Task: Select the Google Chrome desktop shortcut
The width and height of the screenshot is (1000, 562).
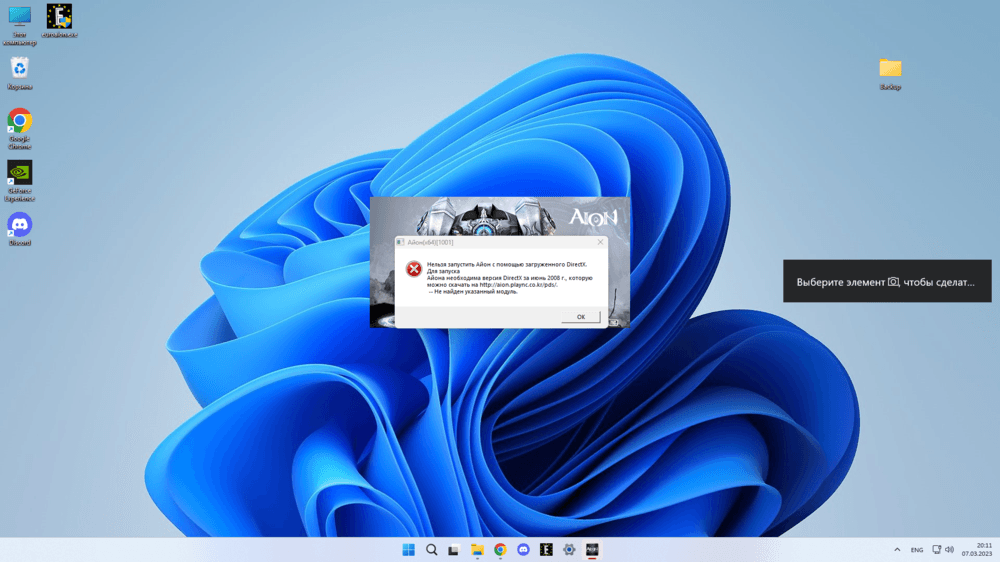Action: [19, 122]
